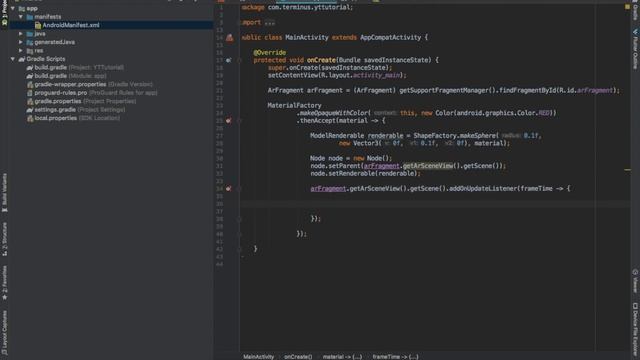Open the Device File Explorer panel
This screenshot has height=360, width=640.
tap(635, 330)
